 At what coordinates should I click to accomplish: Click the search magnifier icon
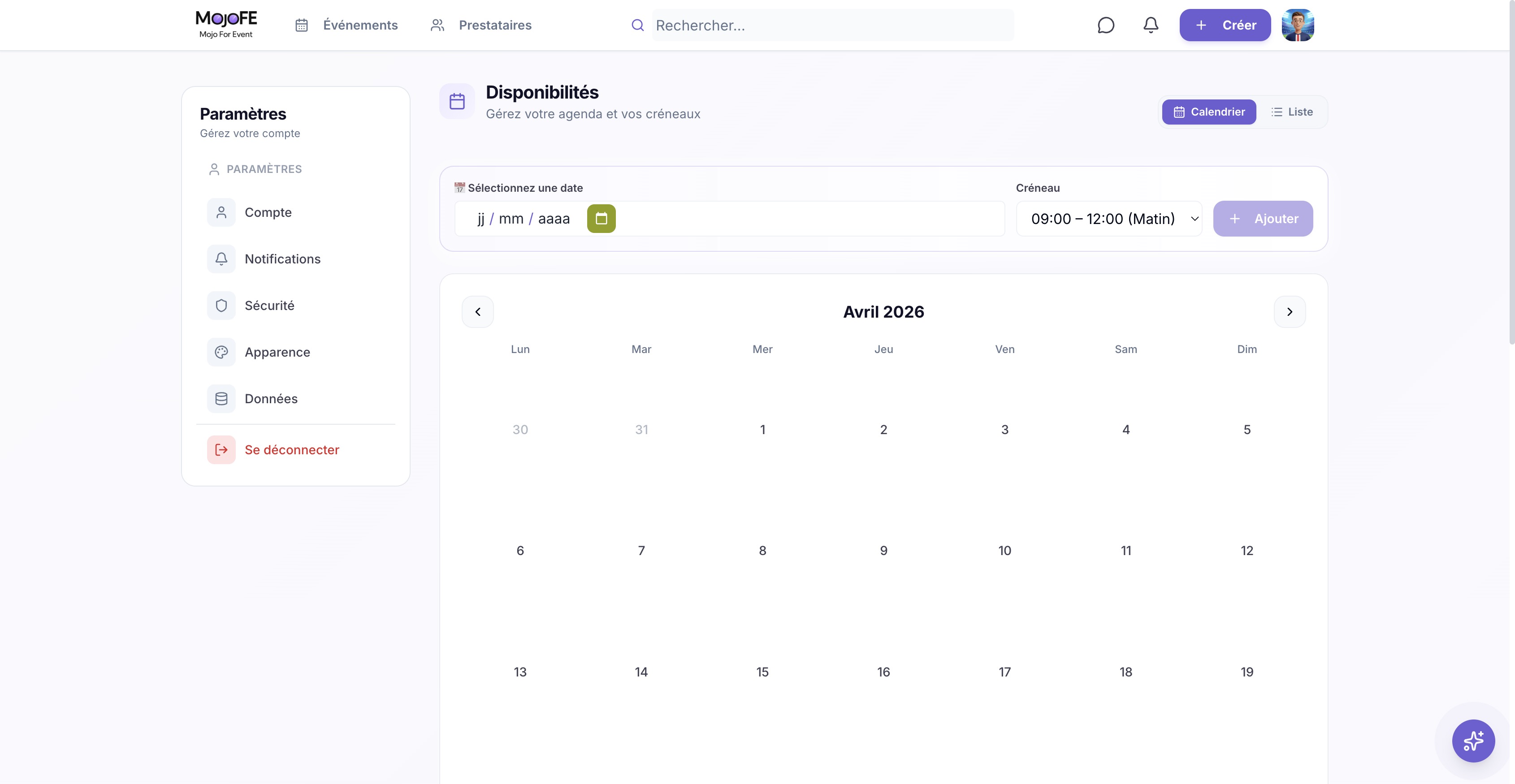(x=637, y=25)
